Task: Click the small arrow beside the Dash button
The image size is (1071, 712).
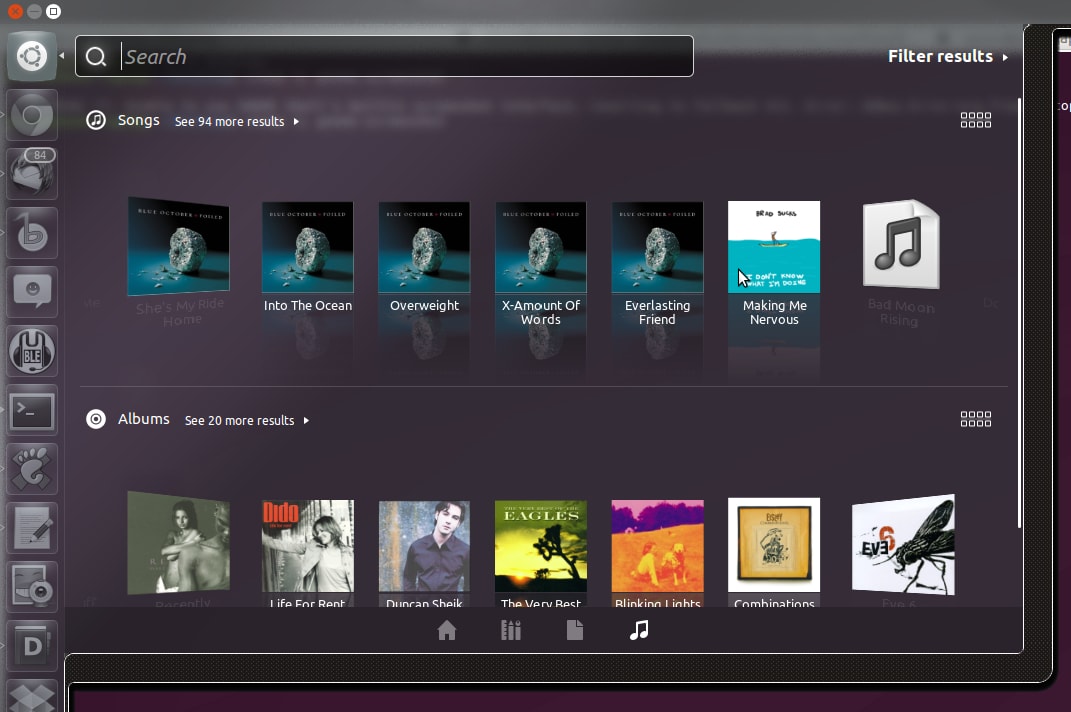Action: (61, 56)
